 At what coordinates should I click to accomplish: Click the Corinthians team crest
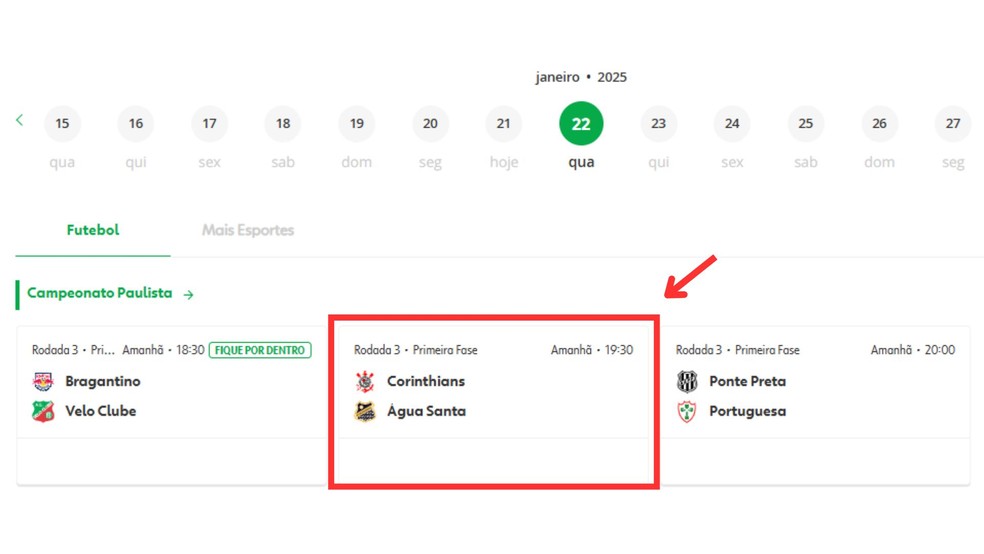[x=365, y=381]
